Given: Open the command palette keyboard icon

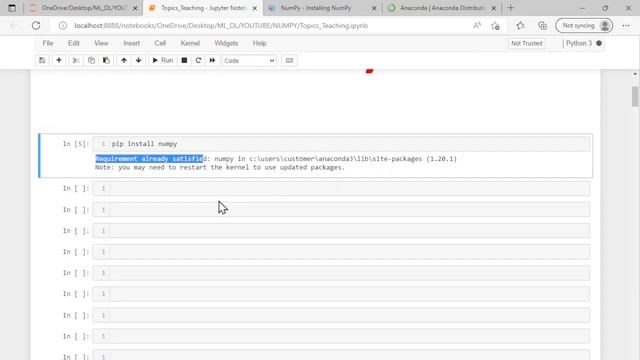Looking at the screenshot, I should point(289,60).
